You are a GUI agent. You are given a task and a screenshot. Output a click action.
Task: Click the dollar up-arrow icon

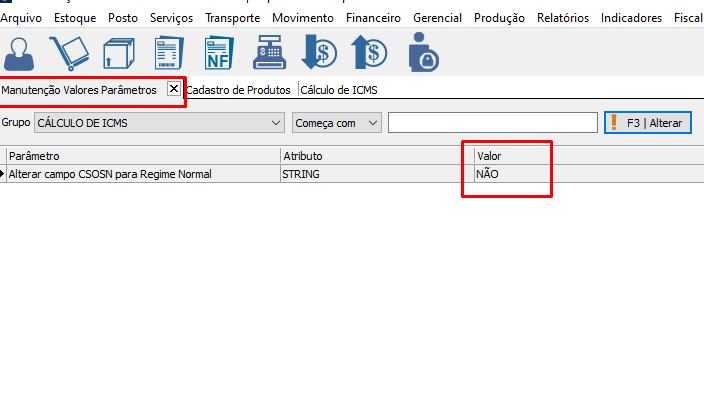[369, 53]
